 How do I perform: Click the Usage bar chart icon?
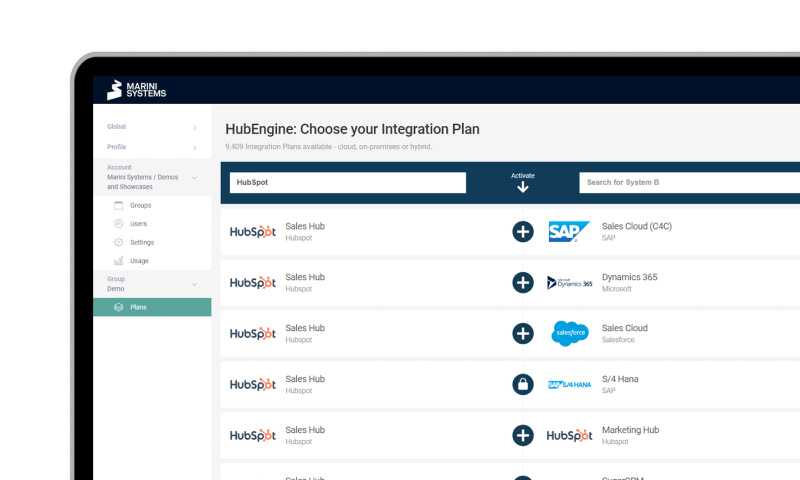118,261
